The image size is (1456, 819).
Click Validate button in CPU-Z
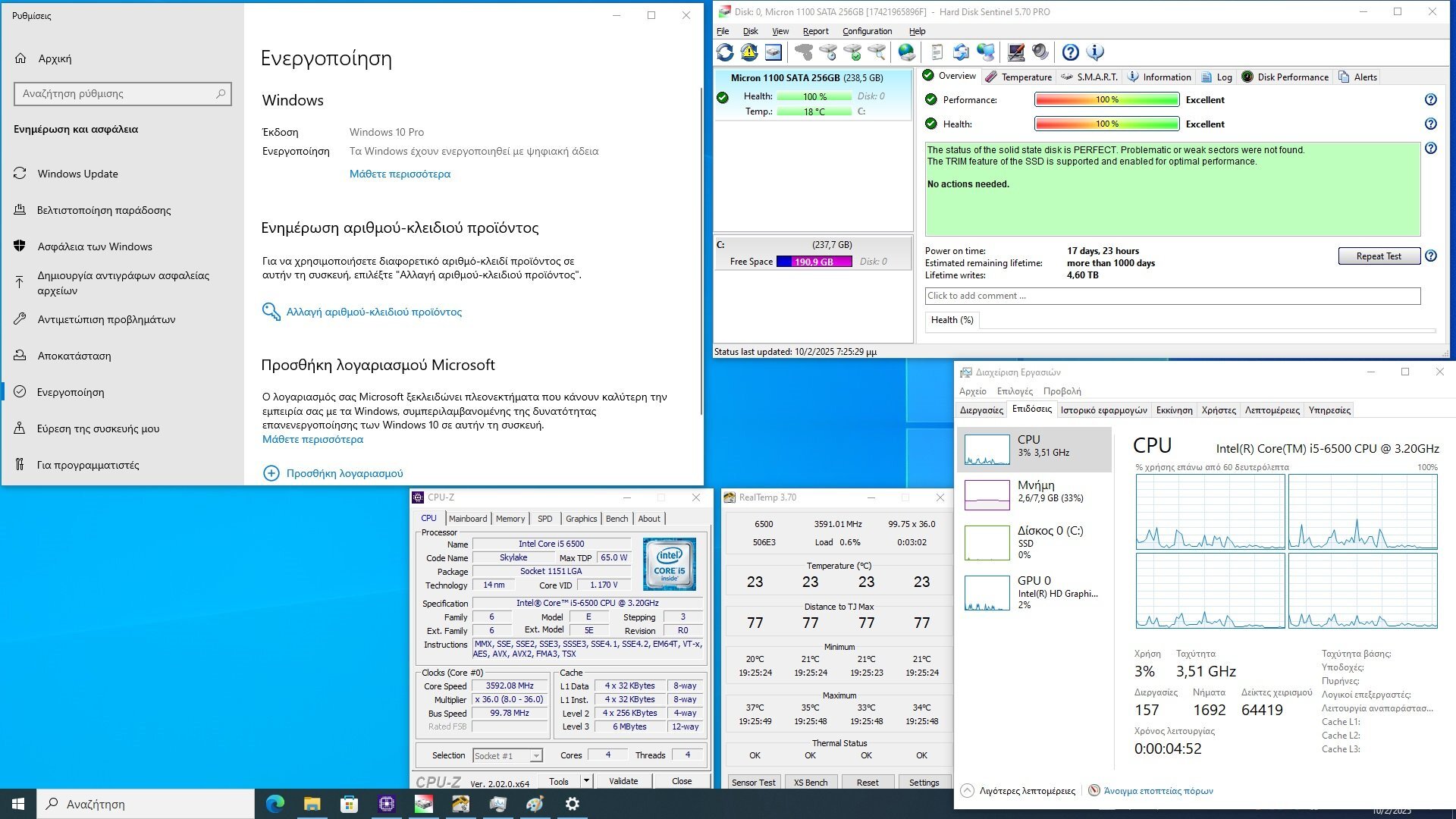(623, 781)
